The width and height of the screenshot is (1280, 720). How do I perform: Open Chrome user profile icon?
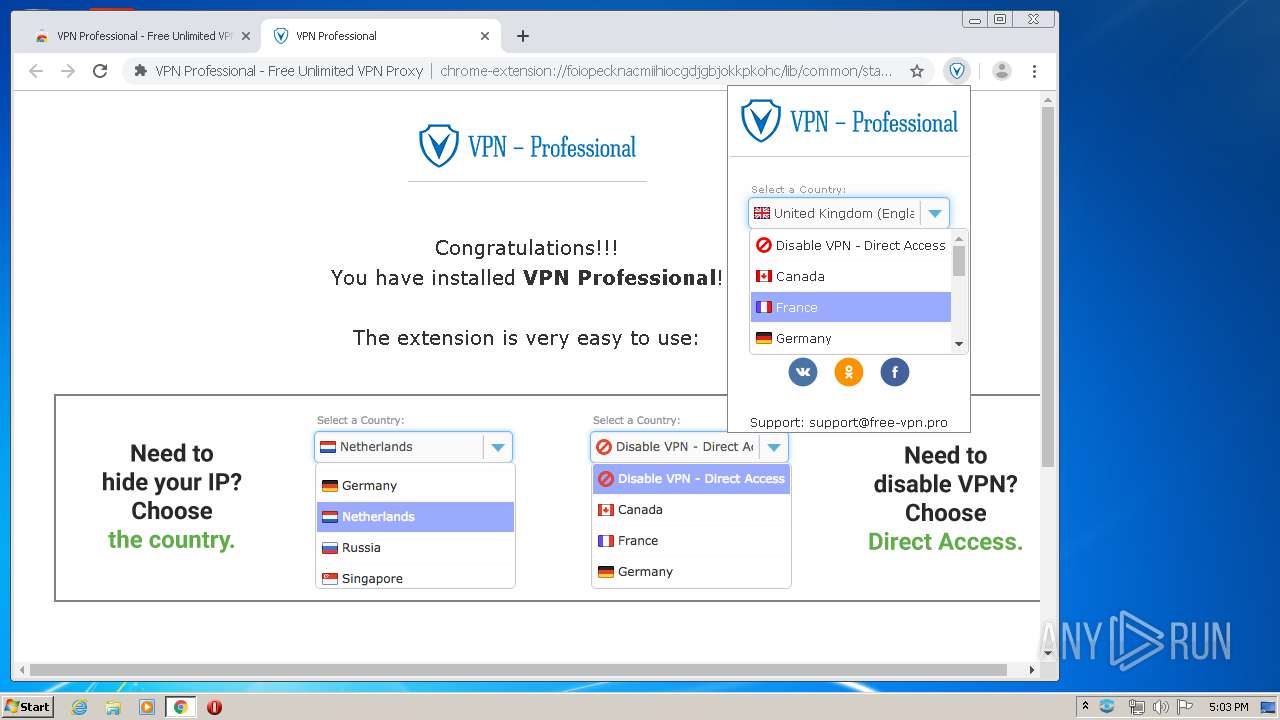click(1002, 71)
